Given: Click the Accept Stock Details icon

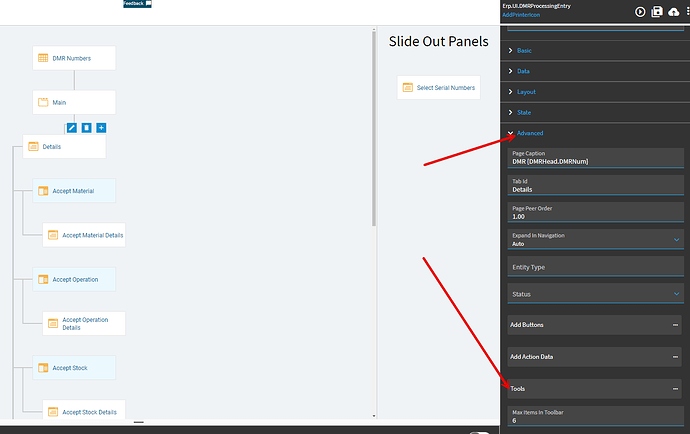Looking at the screenshot, I should (x=53, y=412).
